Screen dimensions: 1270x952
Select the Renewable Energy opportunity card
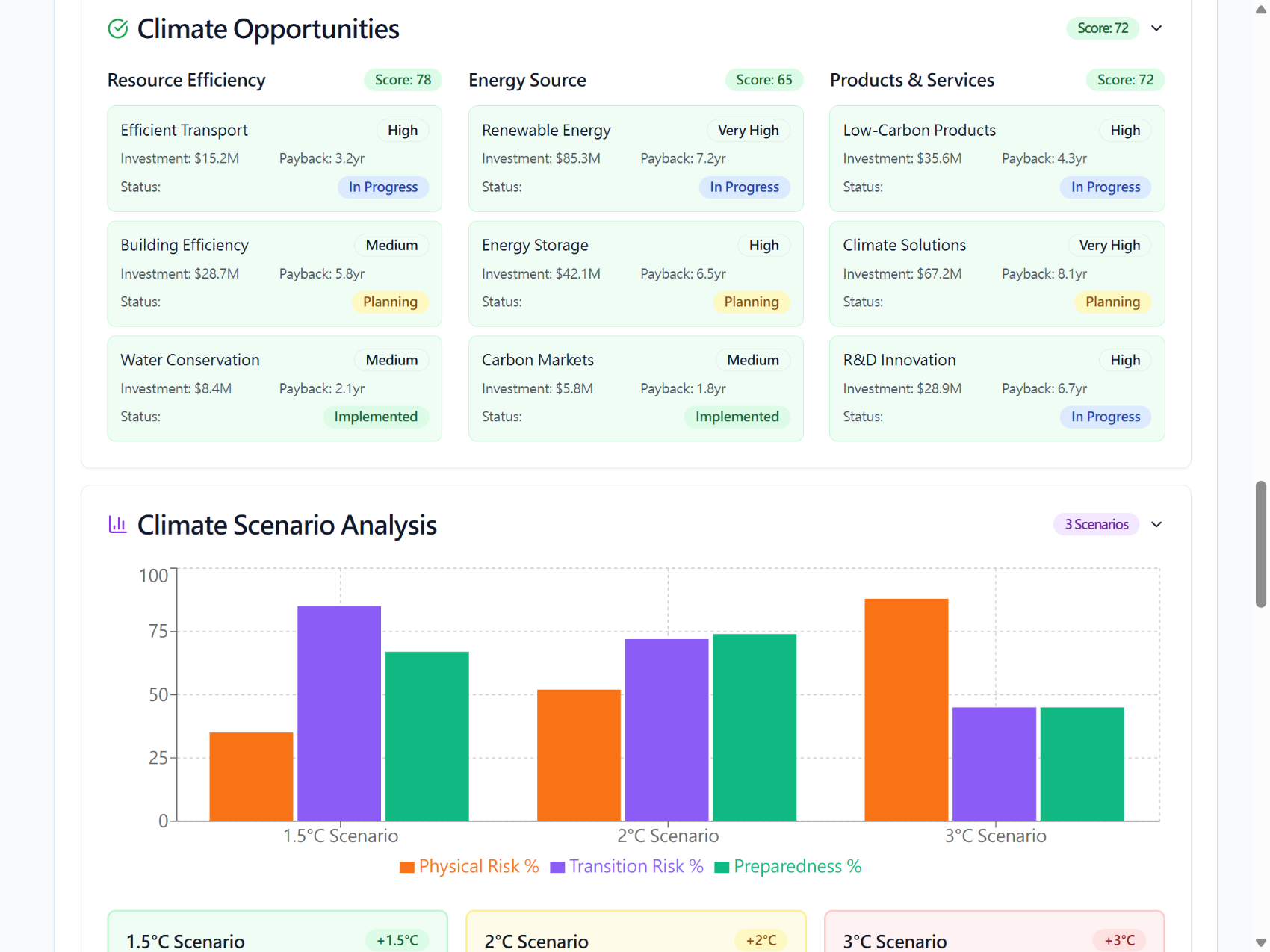pos(635,158)
